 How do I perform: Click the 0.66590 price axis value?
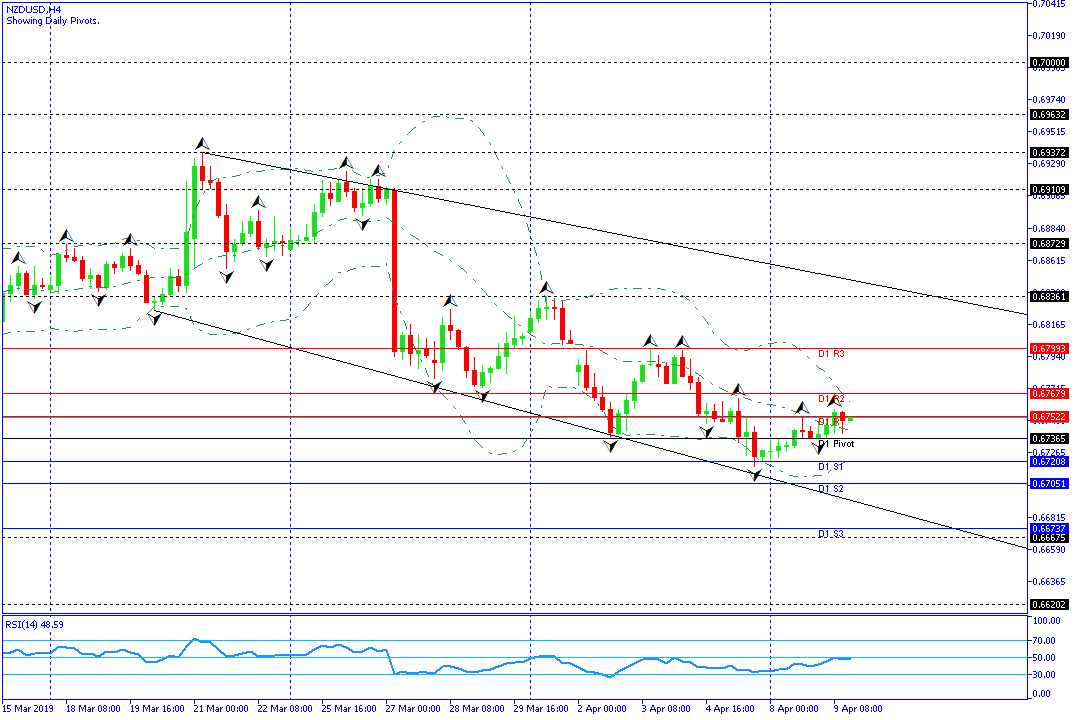[1049, 550]
